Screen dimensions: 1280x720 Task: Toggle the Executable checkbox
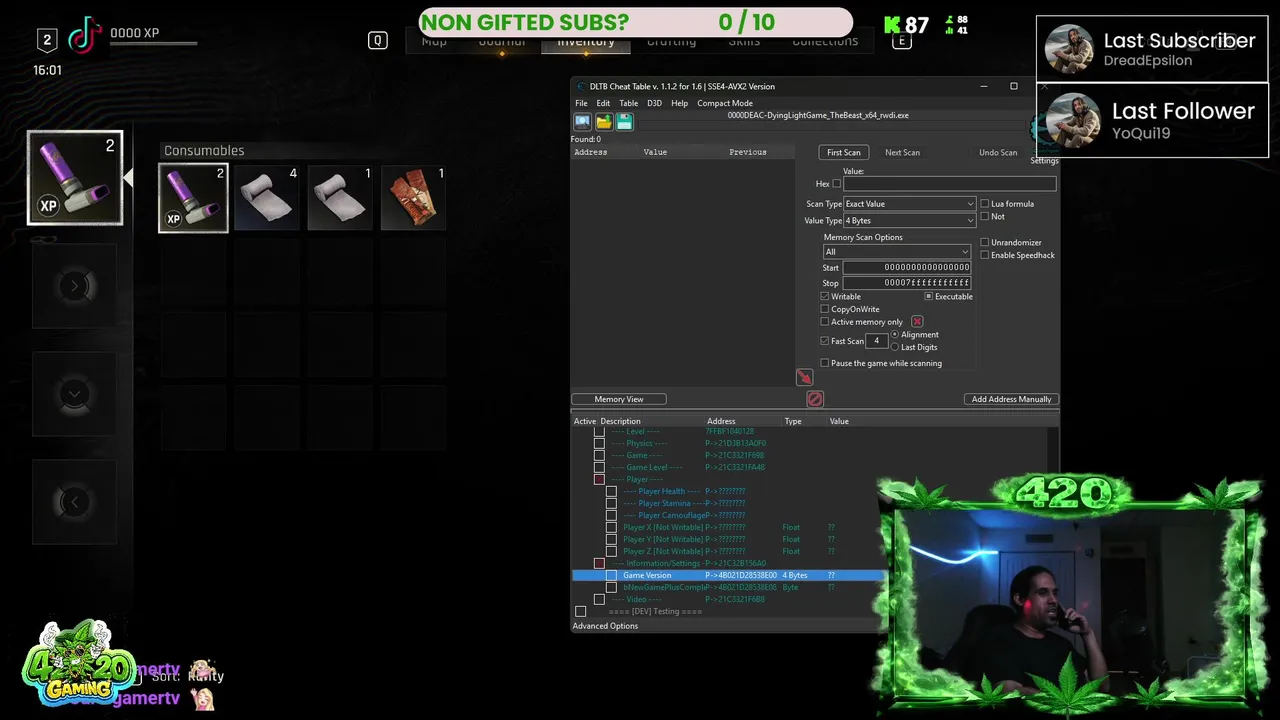(929, 296)
